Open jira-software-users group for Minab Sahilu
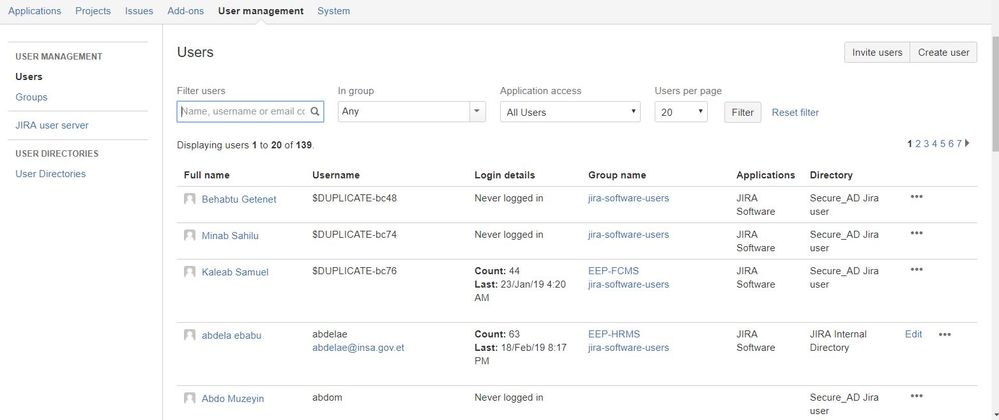999x420 pixels. [628, 234]
